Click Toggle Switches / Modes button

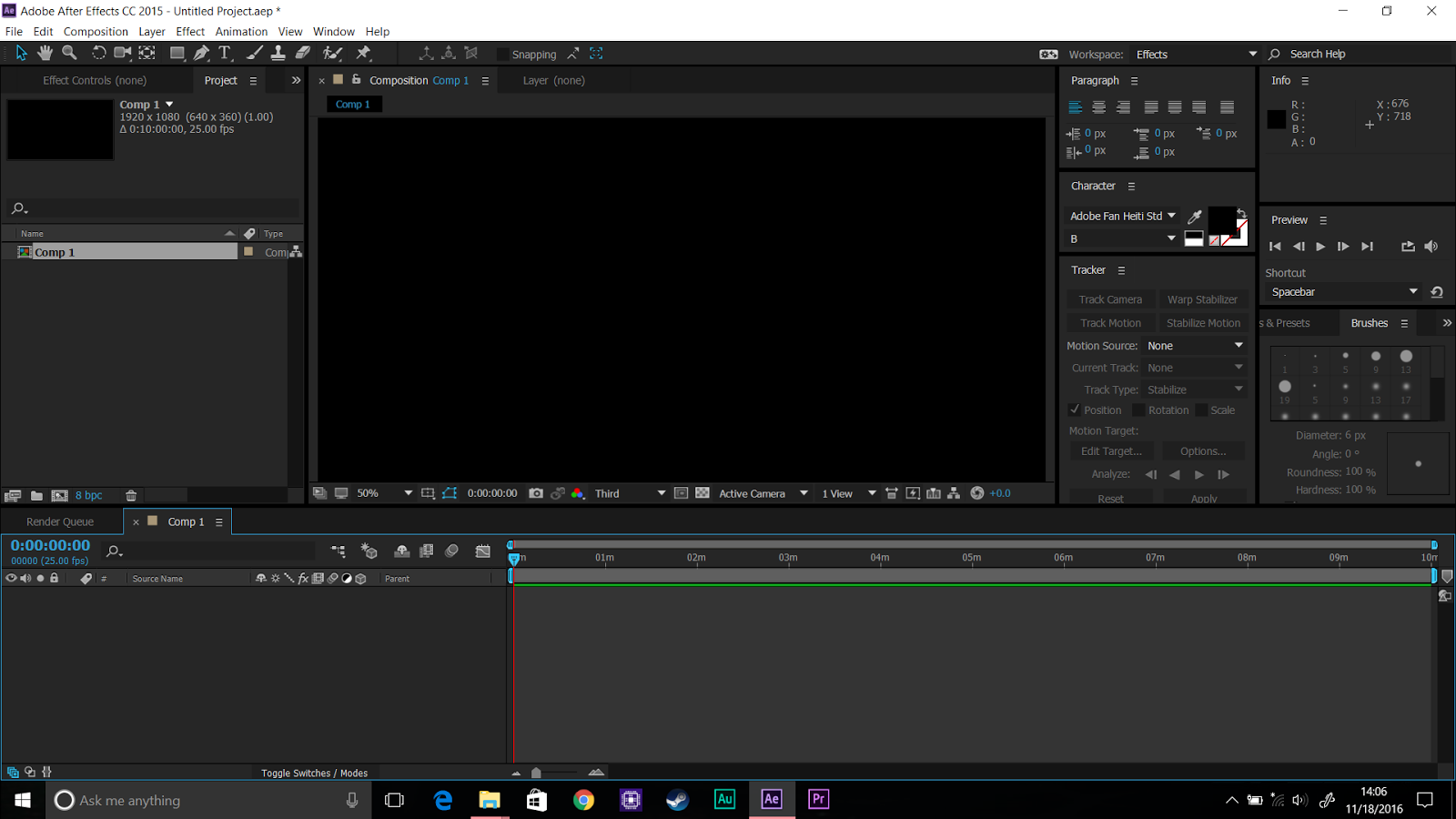[314, 773]
